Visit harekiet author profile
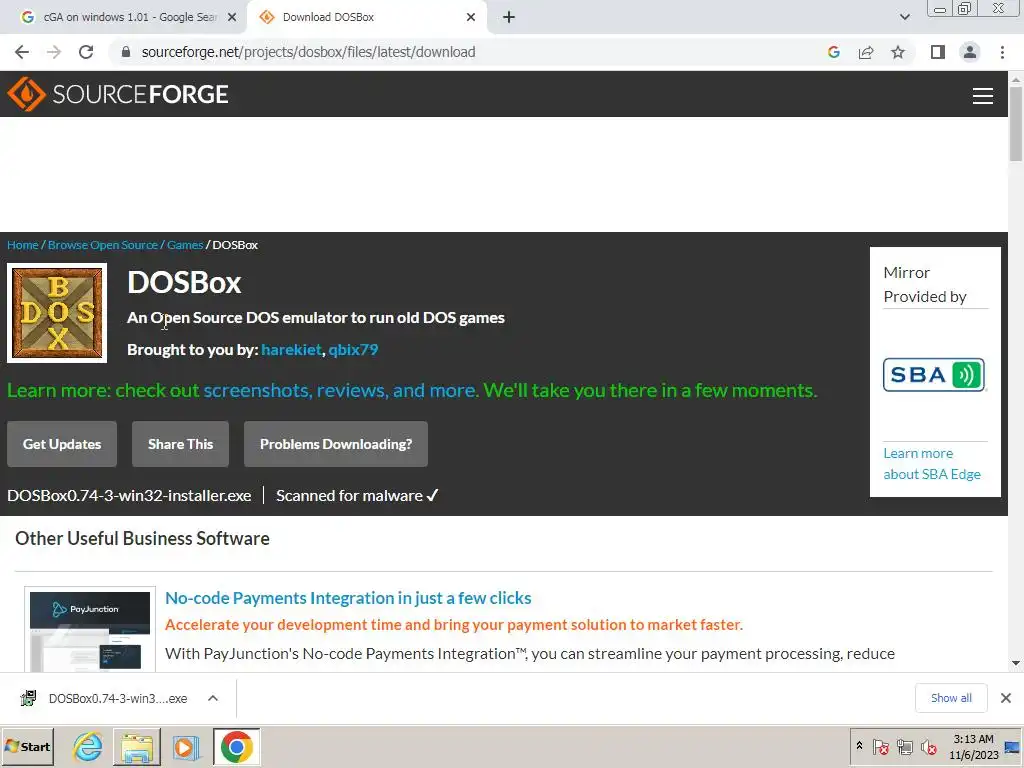 pyautogui.click(x=291, y=349)
